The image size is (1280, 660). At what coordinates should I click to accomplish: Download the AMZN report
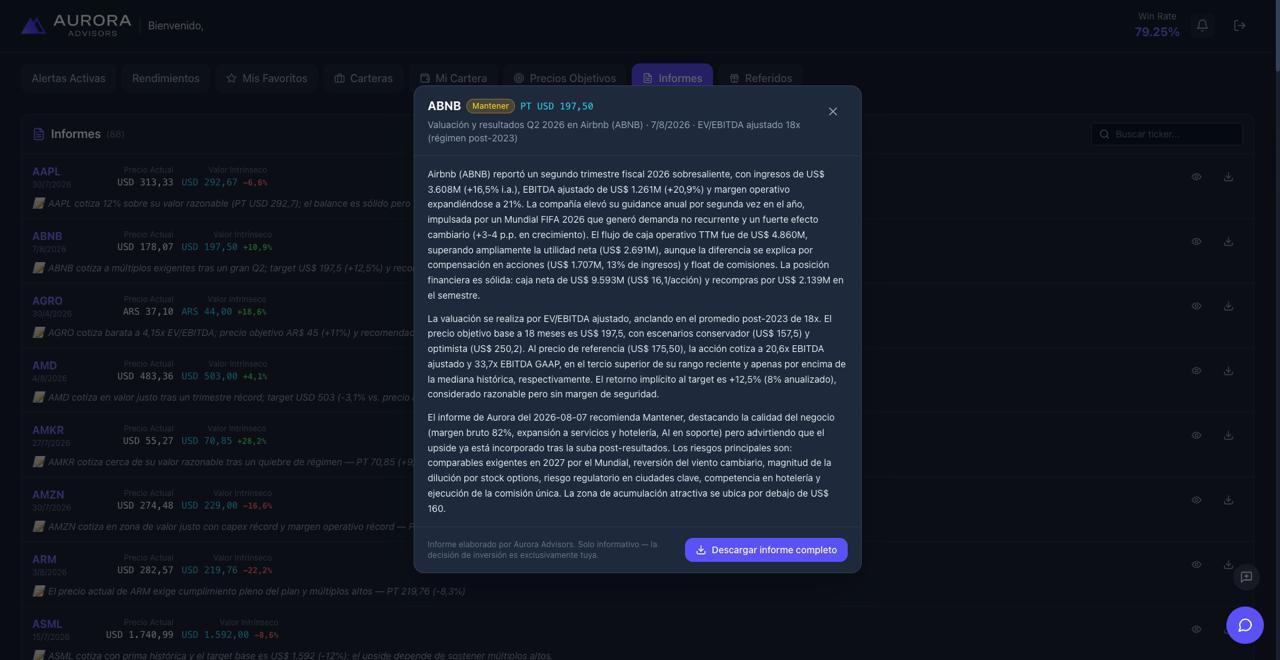(x=1228, y=500)
